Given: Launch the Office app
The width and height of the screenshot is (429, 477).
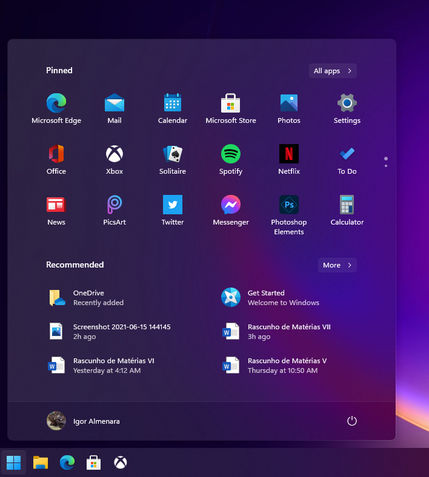Looking at the screenshot, I should [56, 160].
